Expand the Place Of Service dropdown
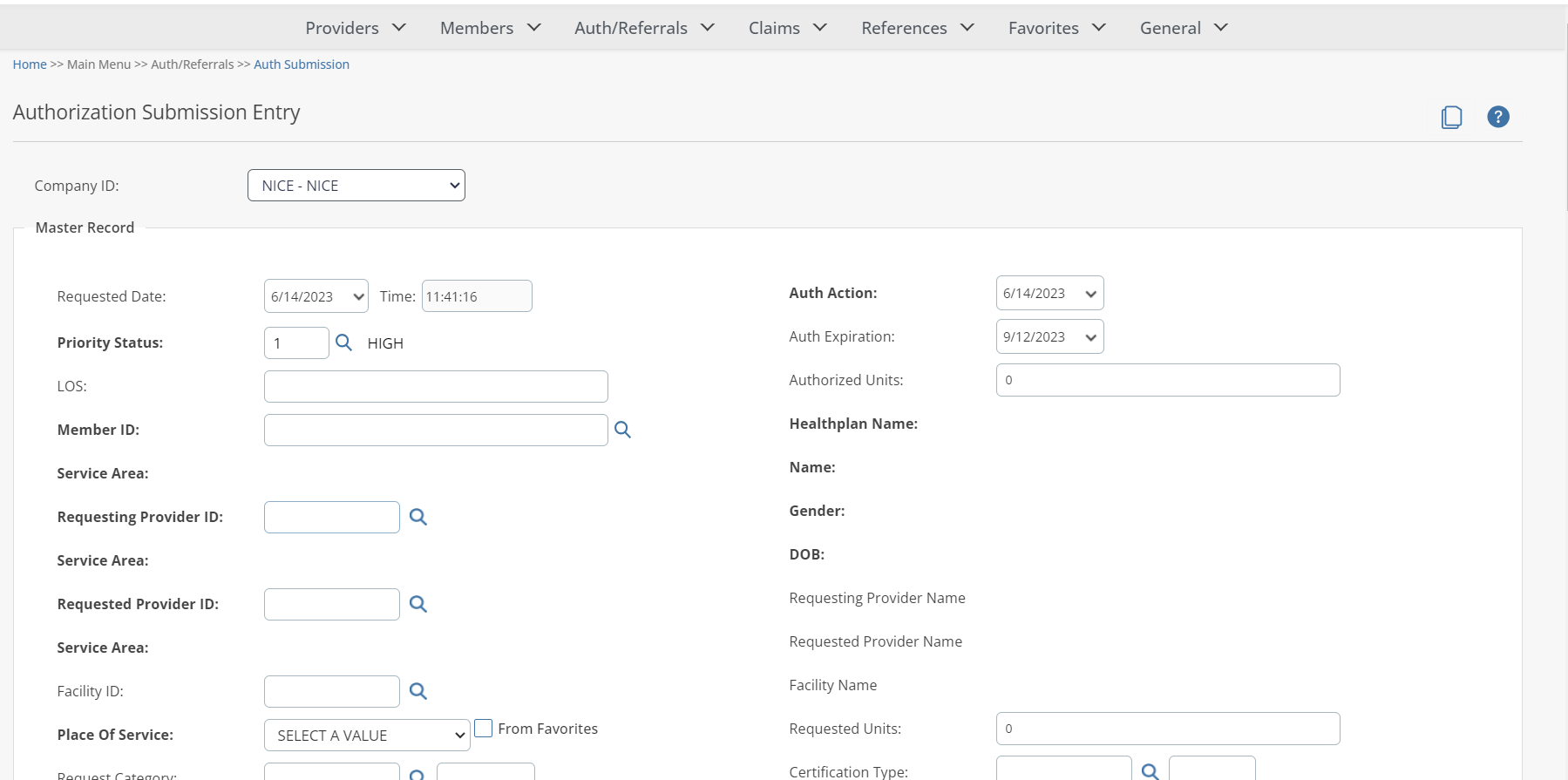 [x=367, y=736]
